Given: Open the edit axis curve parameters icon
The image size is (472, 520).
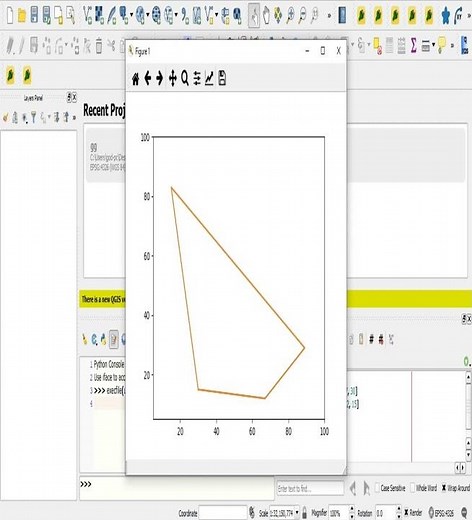Looking at the screenshot, I should tap(209, 79).
